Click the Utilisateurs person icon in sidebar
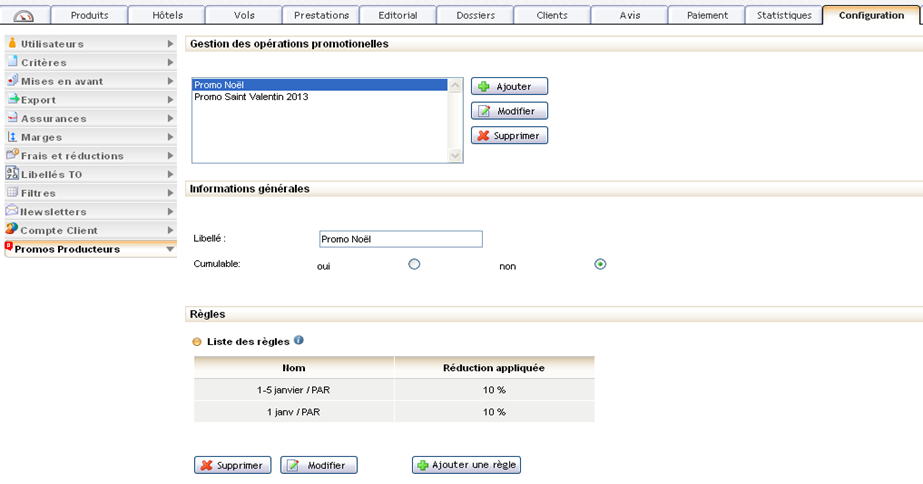The width and height of the screenshot is (923, 484). [x=12, y=44]
